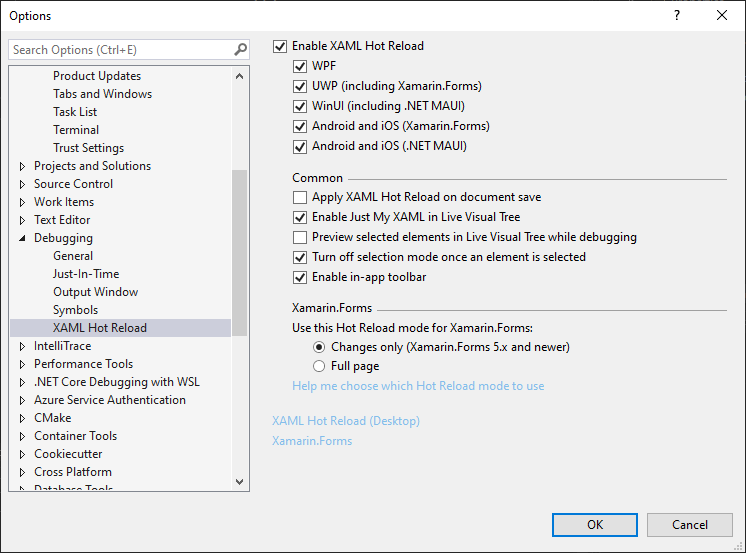746x553 pixels.
Task: Collapse the Debugging tree node
Action: click(23, 238)
